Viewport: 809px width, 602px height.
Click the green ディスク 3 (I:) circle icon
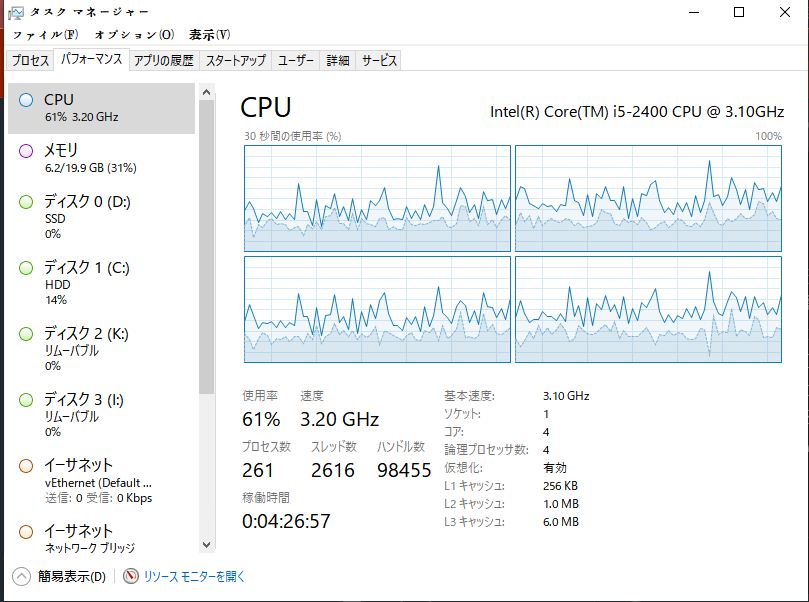coord(26,400)
